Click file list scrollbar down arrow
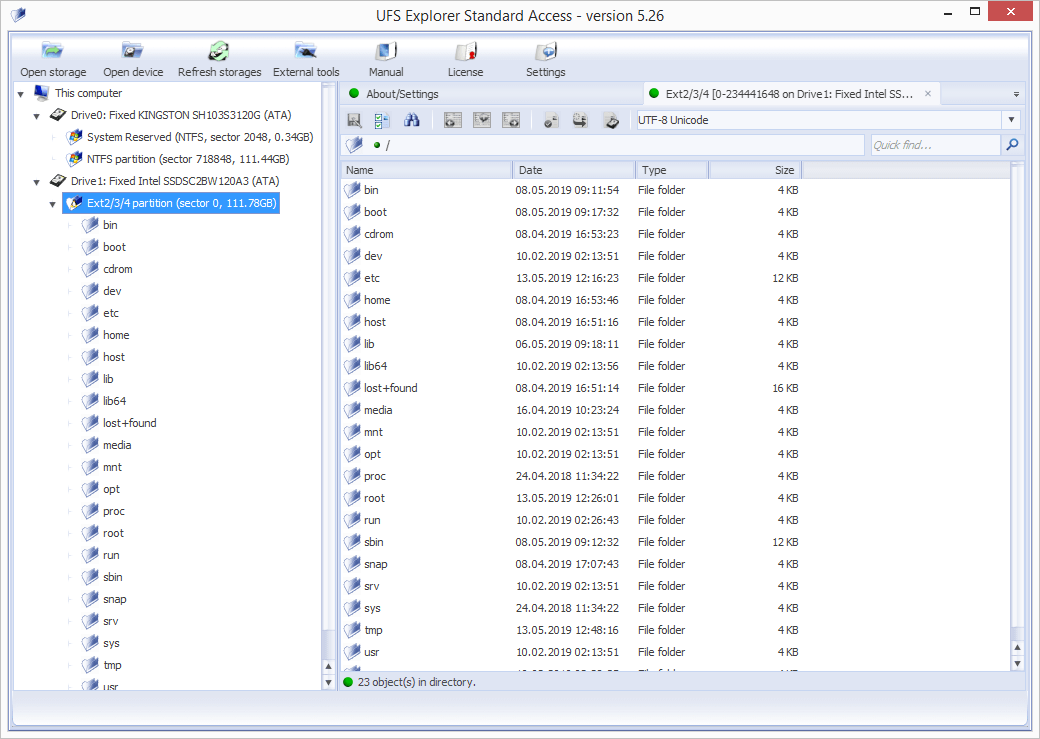Image resolution: width=1040 pixels, height=739 pixels. point(1017,663)
